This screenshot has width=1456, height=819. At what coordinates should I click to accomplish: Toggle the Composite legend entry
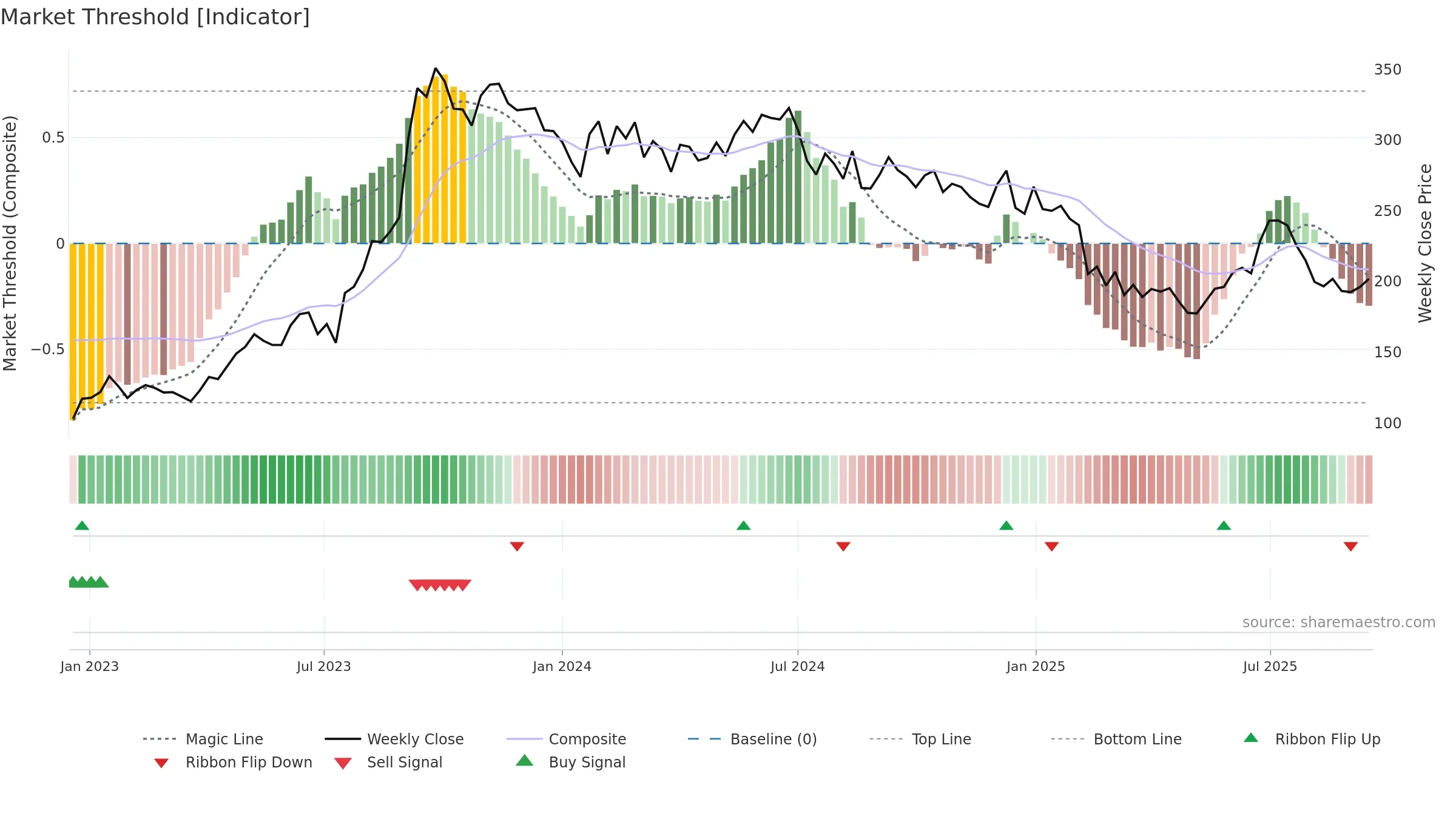coord(567,739)
